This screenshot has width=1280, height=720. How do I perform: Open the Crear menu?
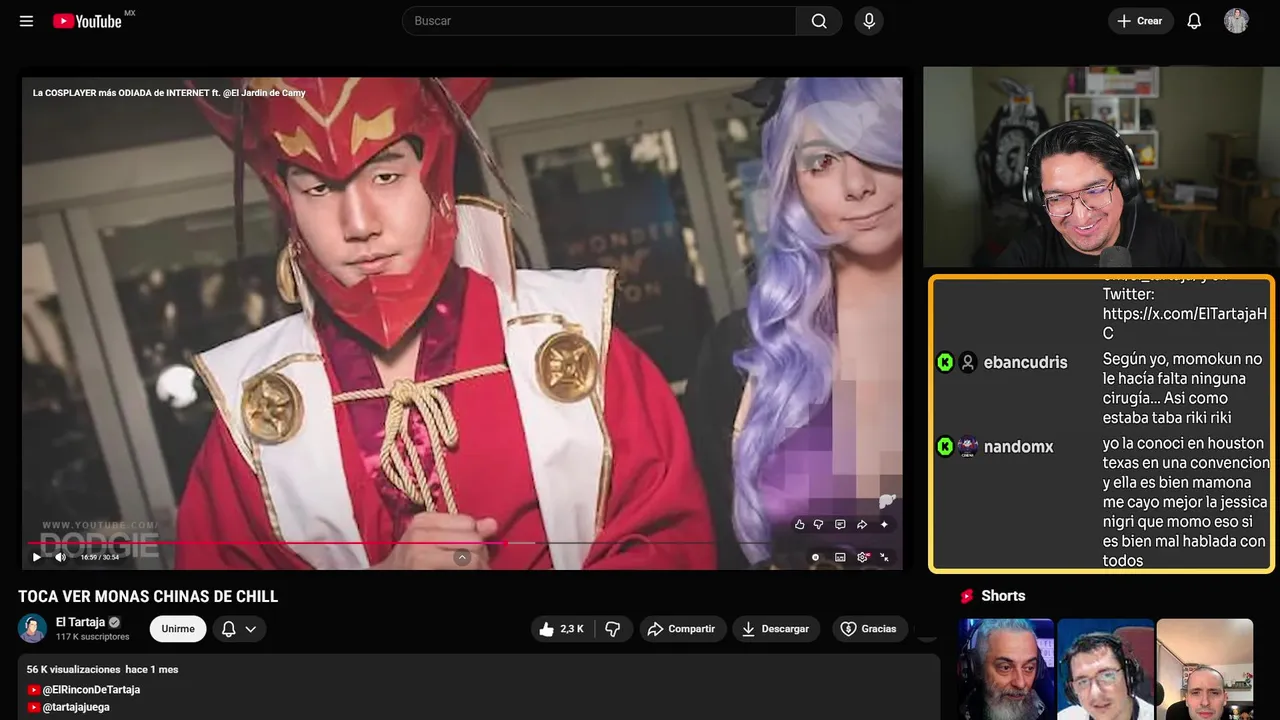click(1140, 21)
